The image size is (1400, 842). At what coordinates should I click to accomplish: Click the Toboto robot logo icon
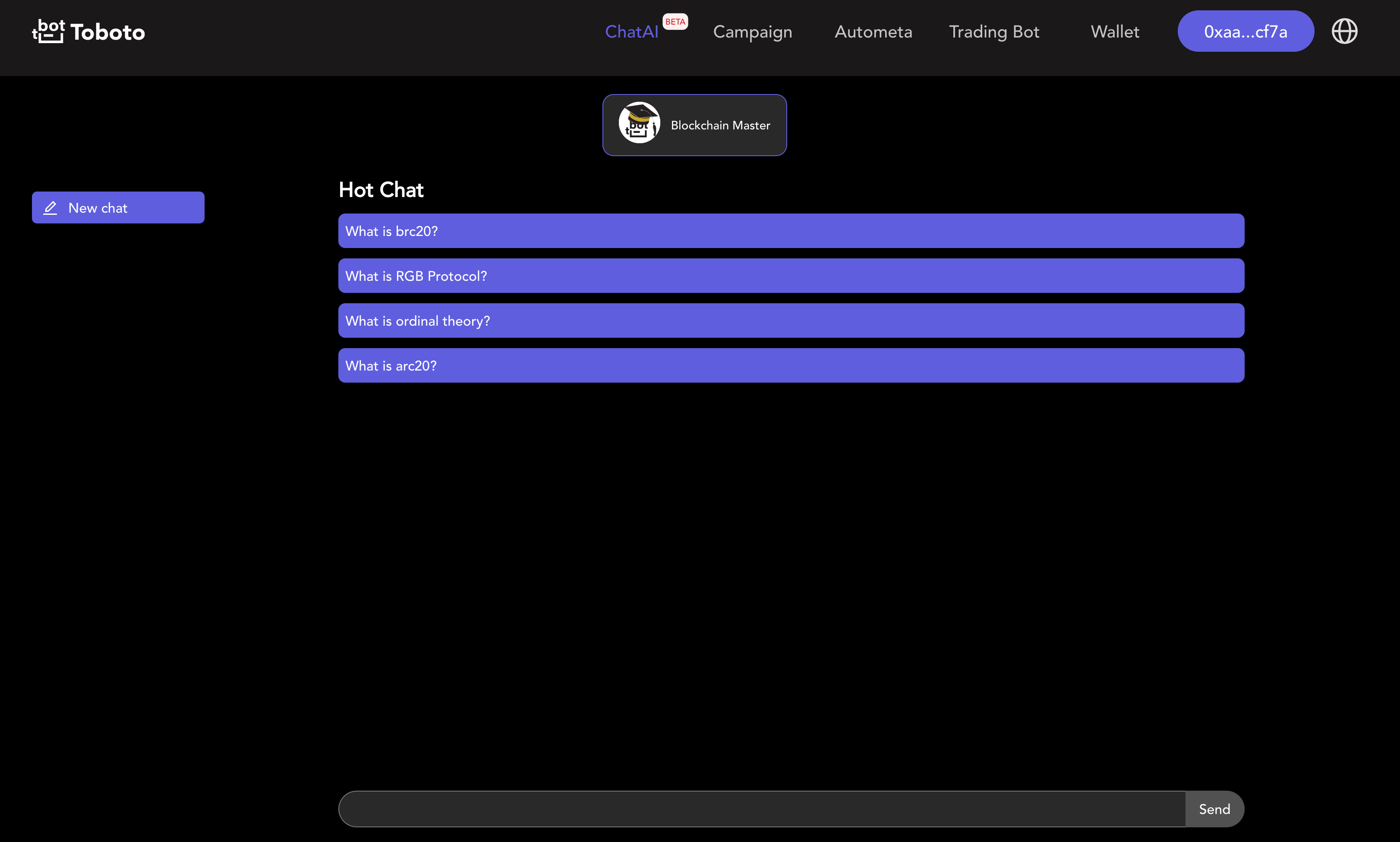tap(48, 31)
